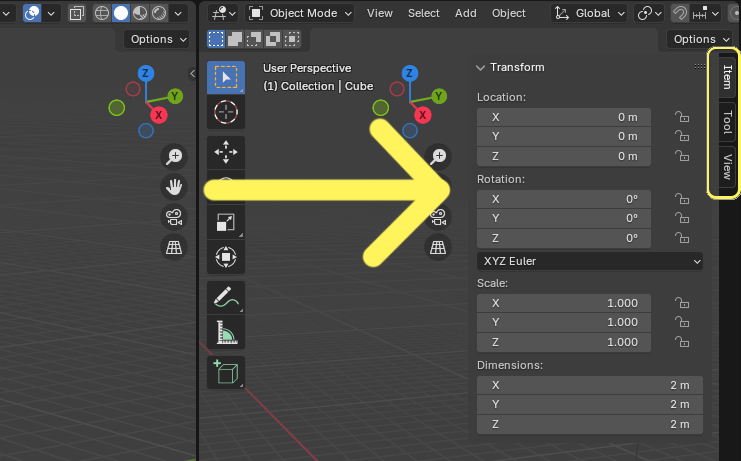Open the XYZ Euler rotation mode dropdown
This screenshot has width=741, height=461.
pos(590,261)
